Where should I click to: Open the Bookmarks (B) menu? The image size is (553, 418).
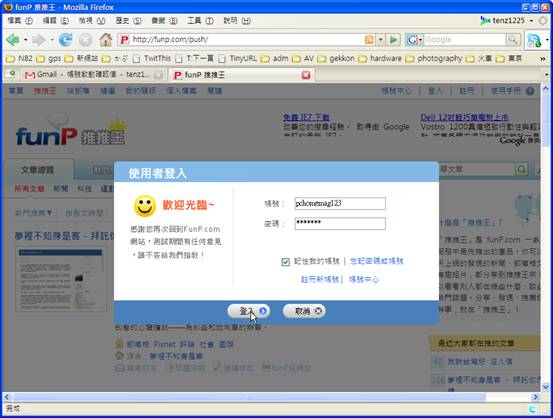click(x=164, y=21)
